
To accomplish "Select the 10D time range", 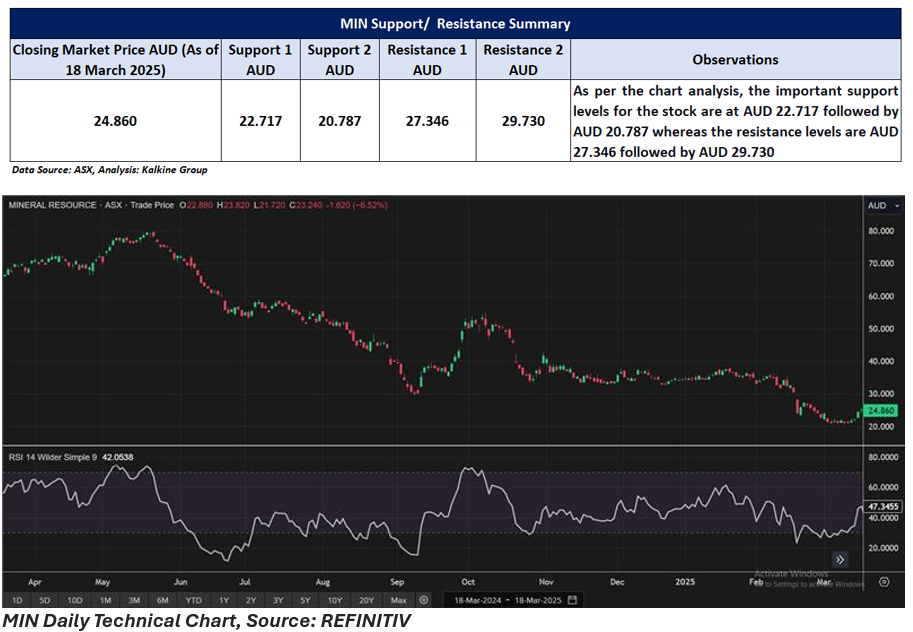I will point(75,600).
